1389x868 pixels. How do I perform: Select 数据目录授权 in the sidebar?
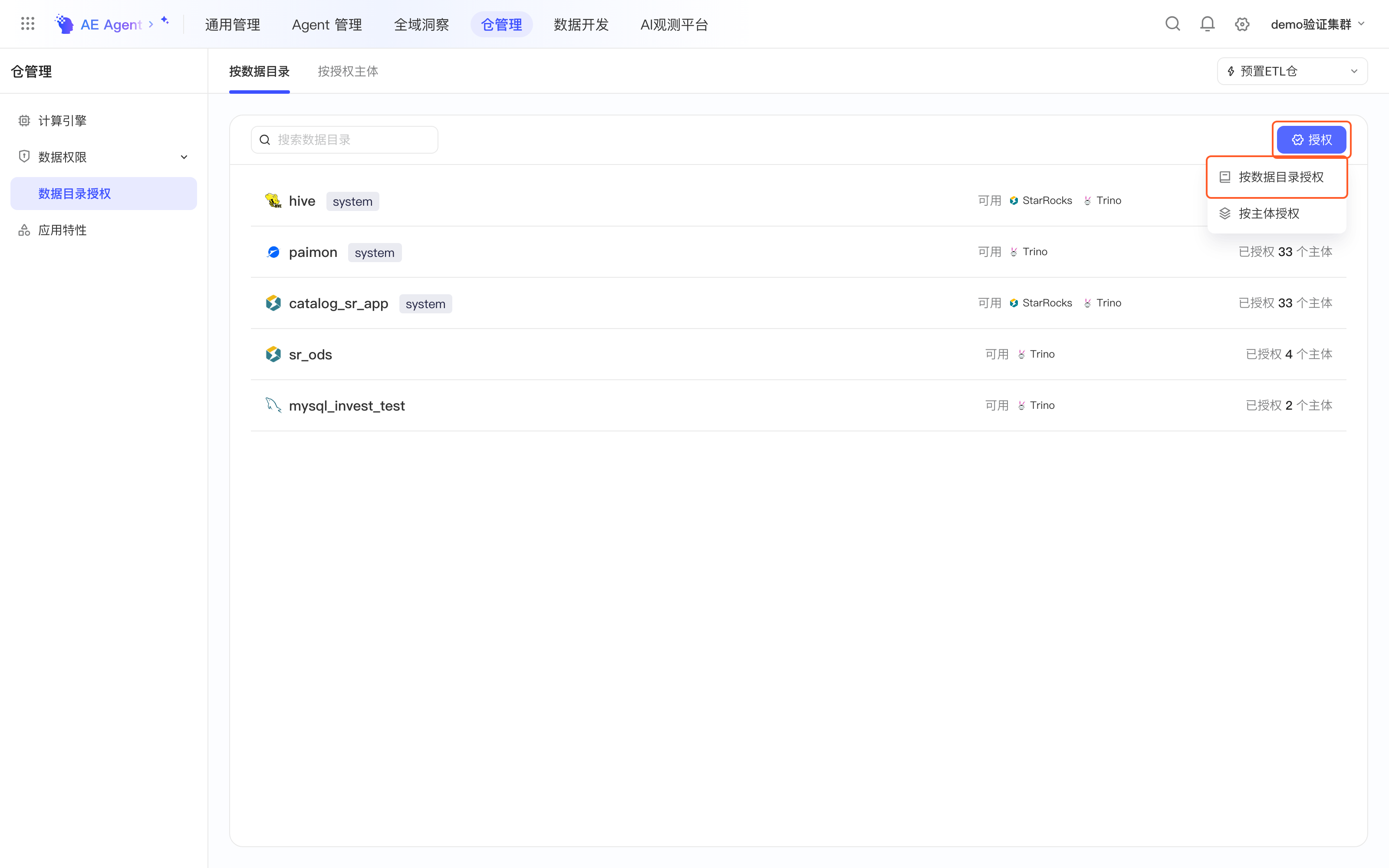click(103, 194)
